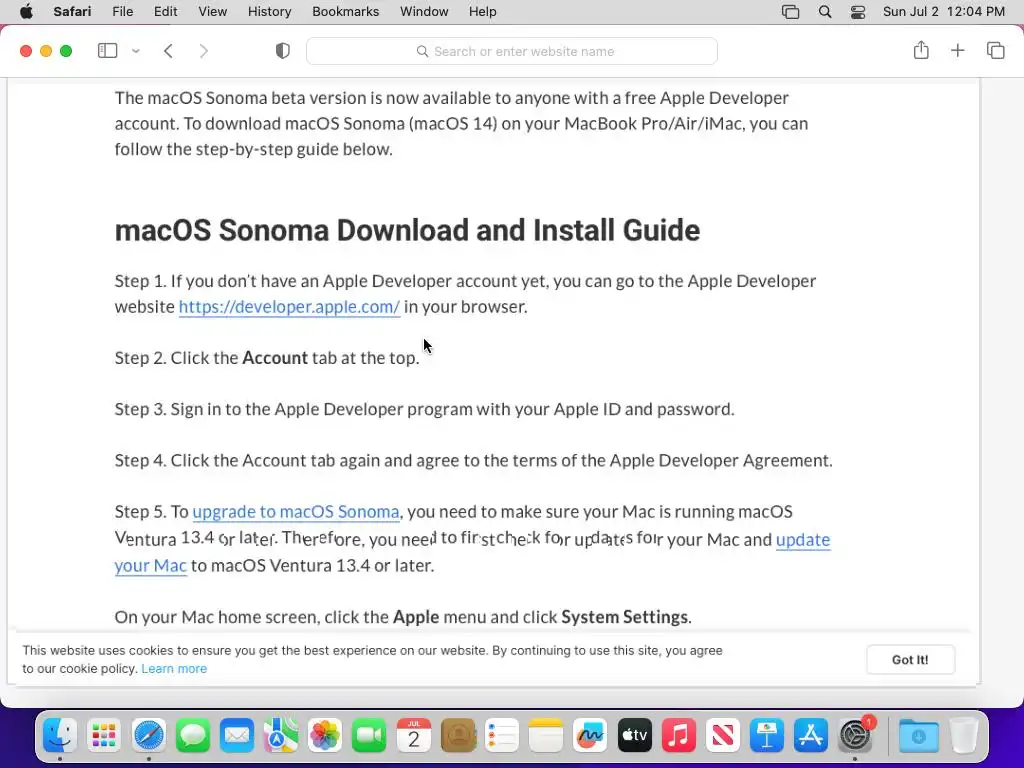Open Trash from the Dock
Image resolution: width=1024 pixels, height=768 pixels.
click(x=963, y=737)
